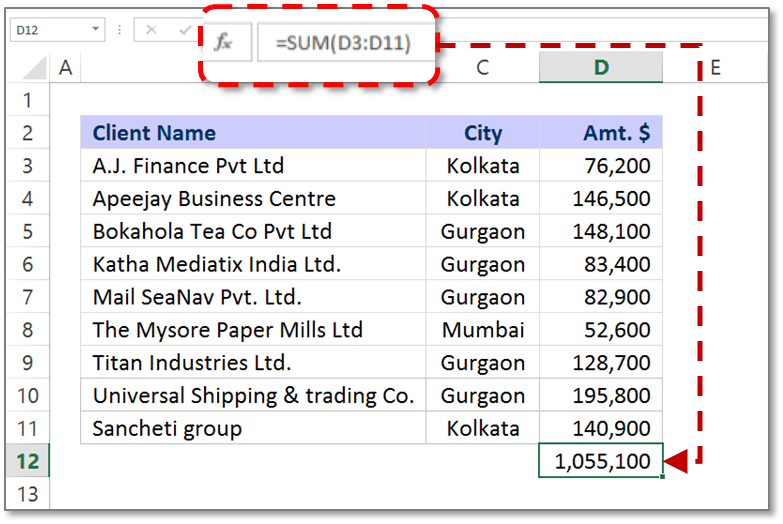Click cell Katha Mediatix India Ltd.
The image size is (783, 524).
click(x=253, y=264)
